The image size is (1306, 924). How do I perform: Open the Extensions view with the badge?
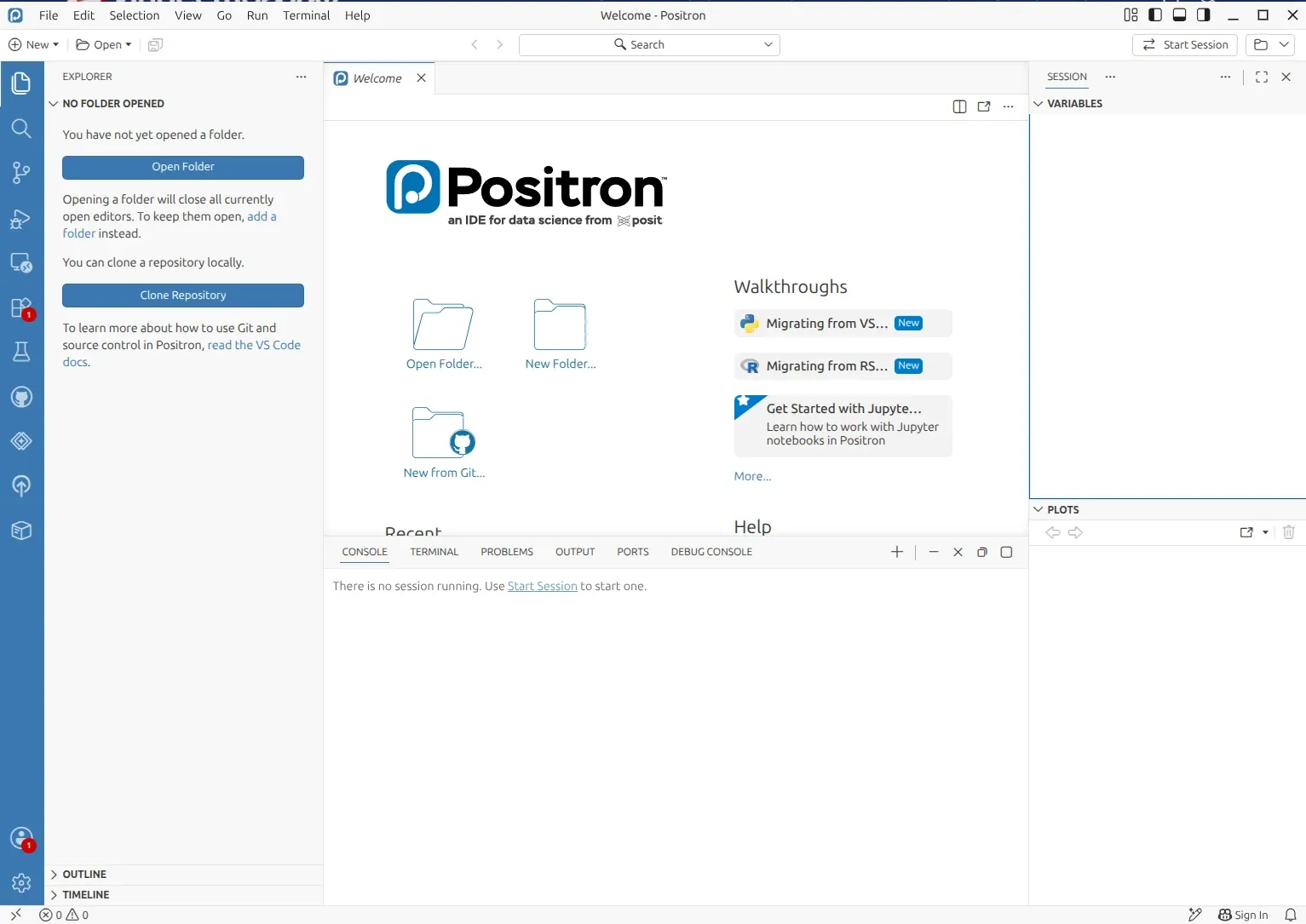point(21,307)
